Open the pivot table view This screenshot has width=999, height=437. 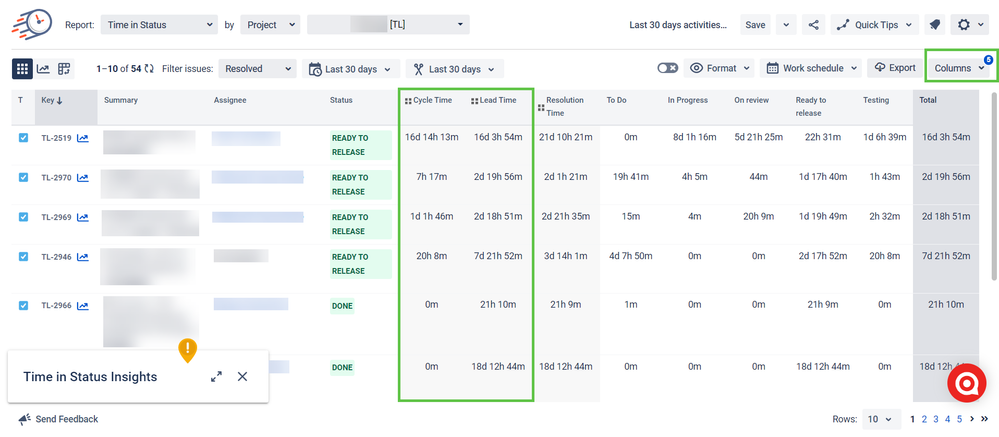tap(64, 69)
